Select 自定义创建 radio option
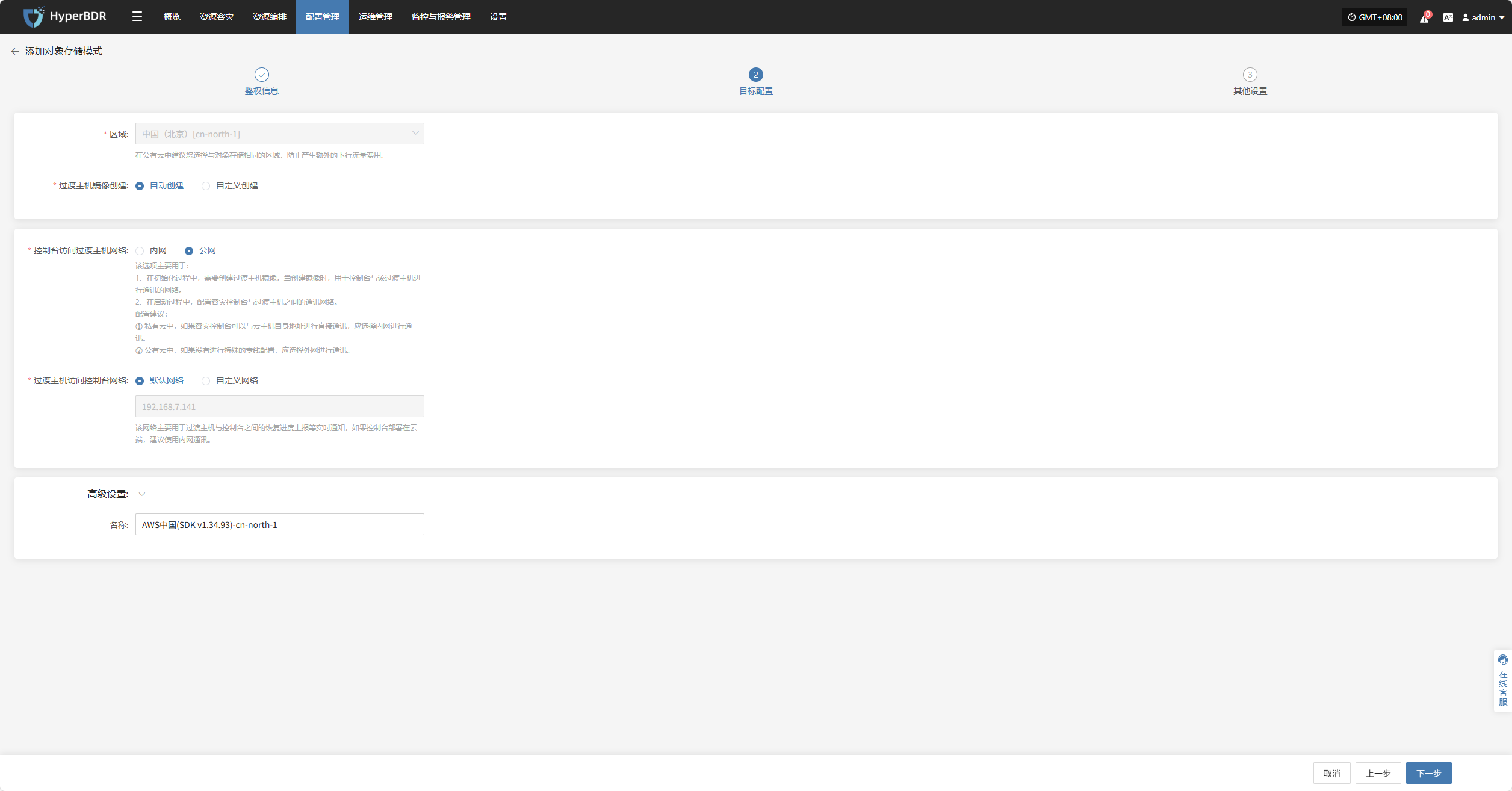This screenshot has width=1512, height=791. coord(230,185)
